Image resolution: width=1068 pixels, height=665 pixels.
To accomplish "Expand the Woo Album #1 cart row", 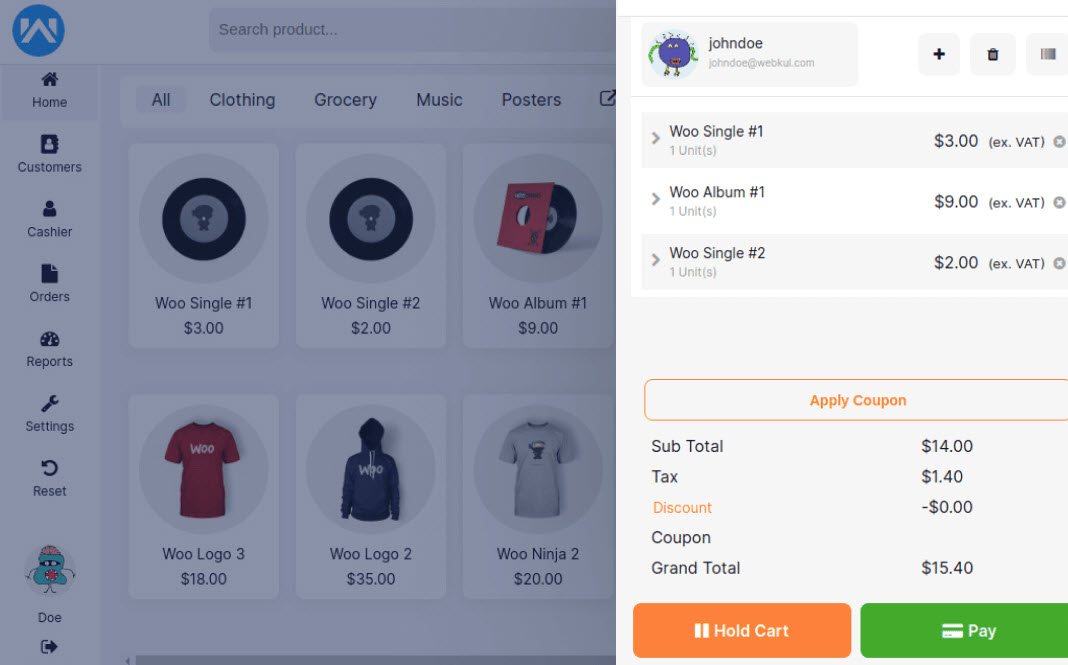I will coord(656,199).
